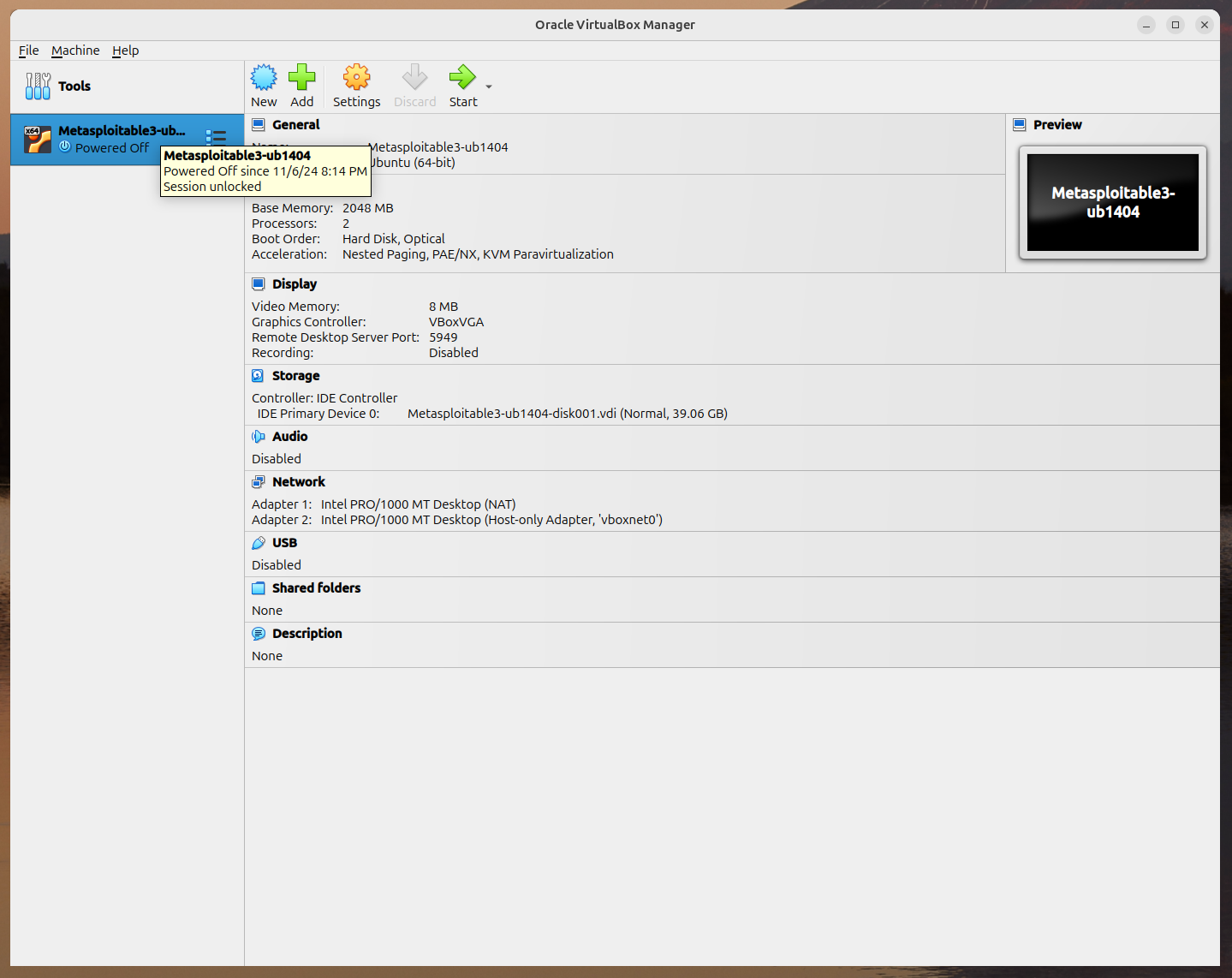Open the Audio settings heading link

(289, 436)
